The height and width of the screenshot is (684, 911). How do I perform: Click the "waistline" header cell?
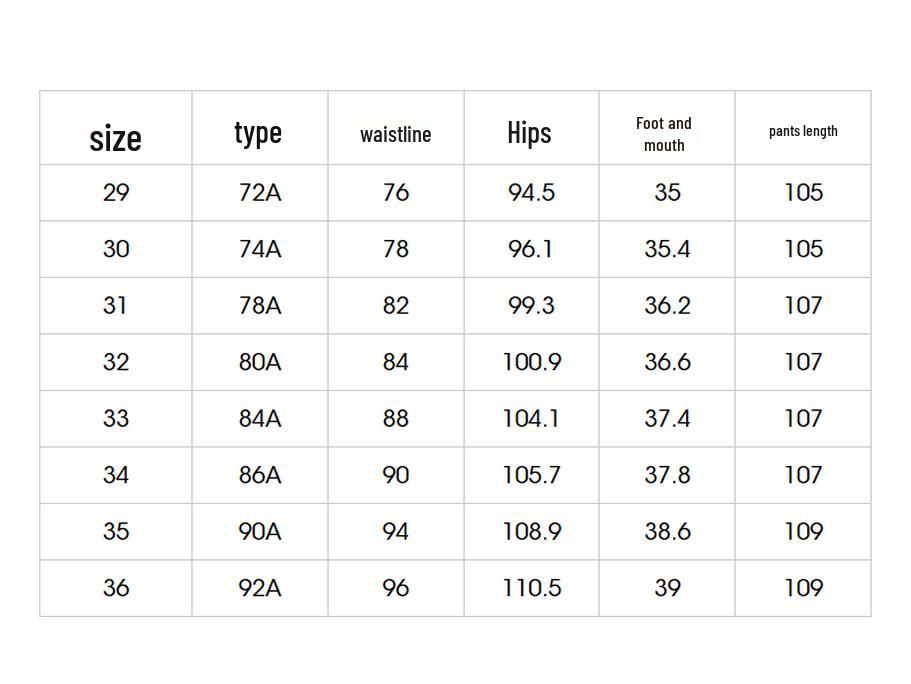(396, 134)
